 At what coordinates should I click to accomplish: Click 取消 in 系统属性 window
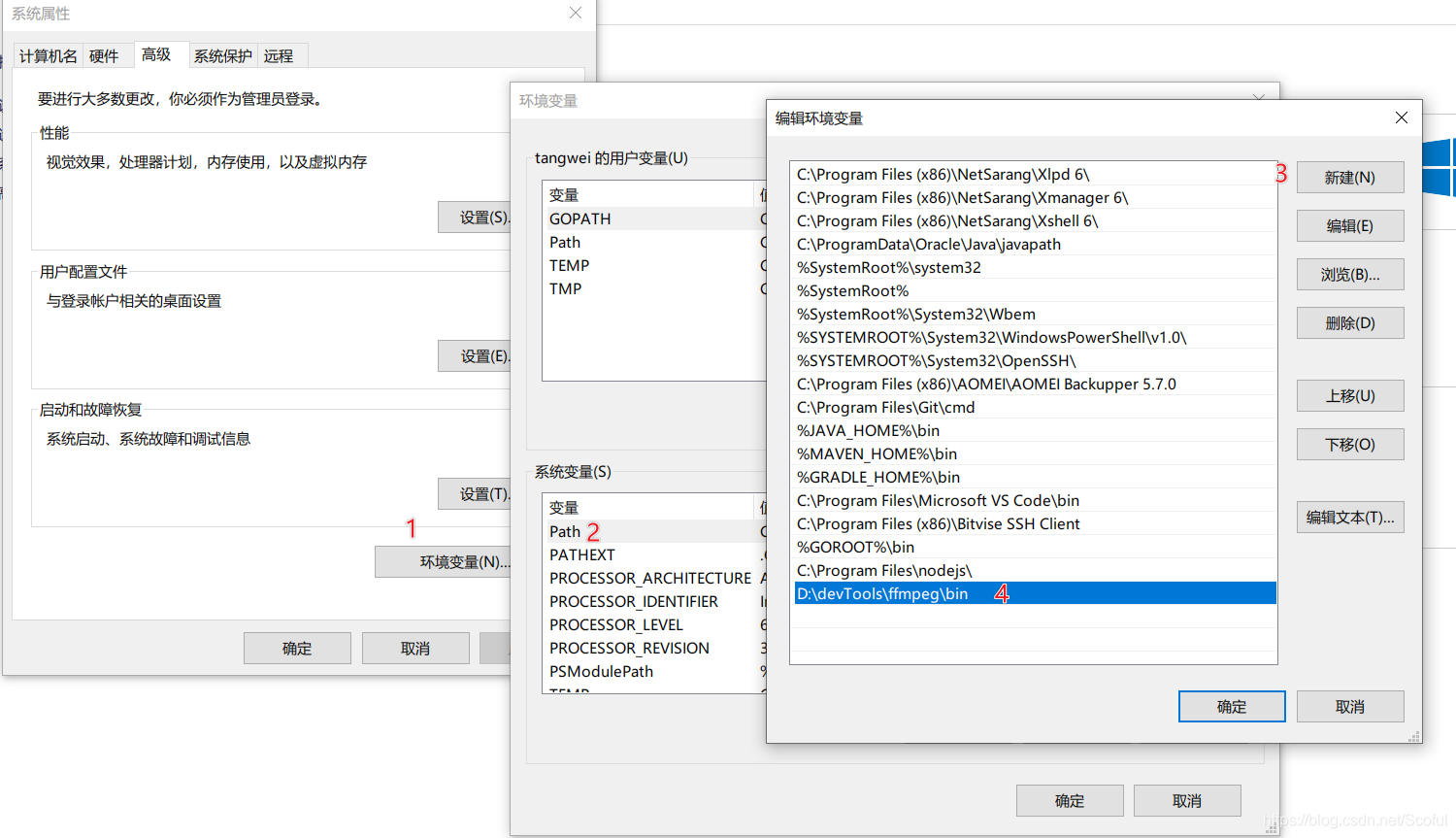tap(415, 649)
